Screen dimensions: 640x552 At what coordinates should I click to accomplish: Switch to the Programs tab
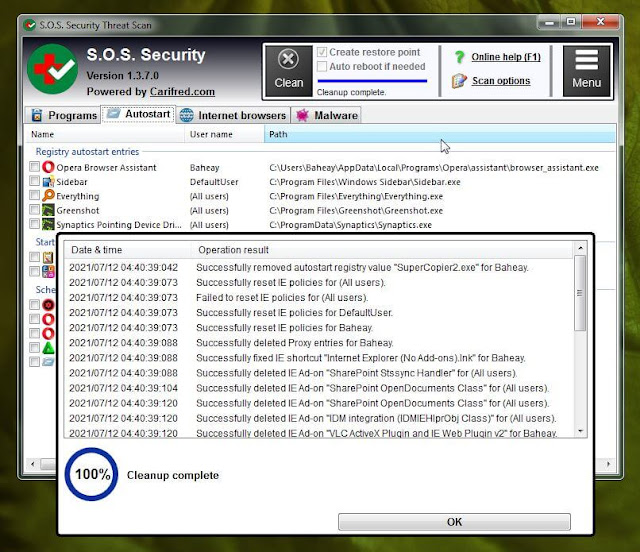pyautogui.click(x=64, y=115)
